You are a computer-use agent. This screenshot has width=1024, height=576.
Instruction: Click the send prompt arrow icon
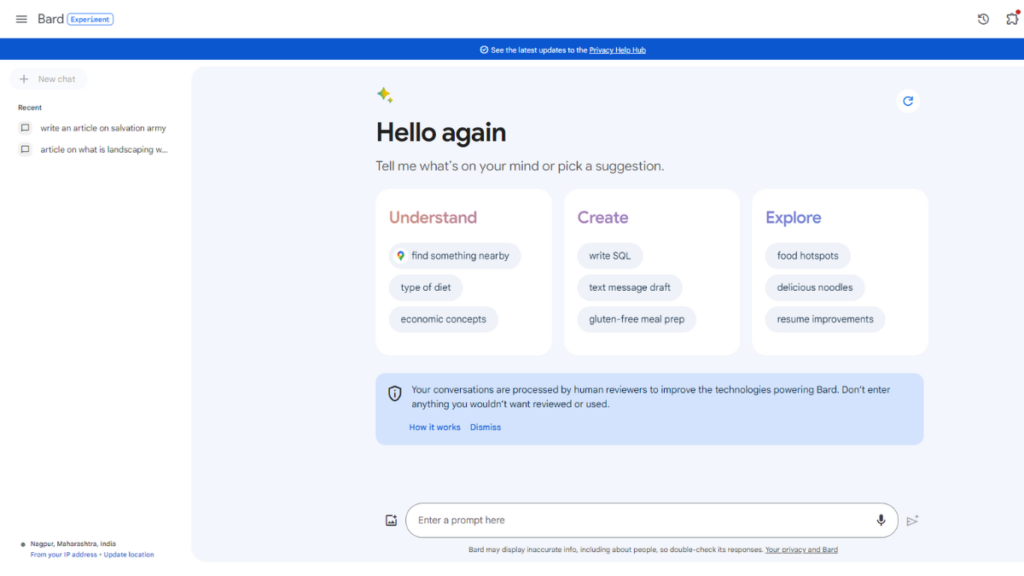(x=912, y=520)
